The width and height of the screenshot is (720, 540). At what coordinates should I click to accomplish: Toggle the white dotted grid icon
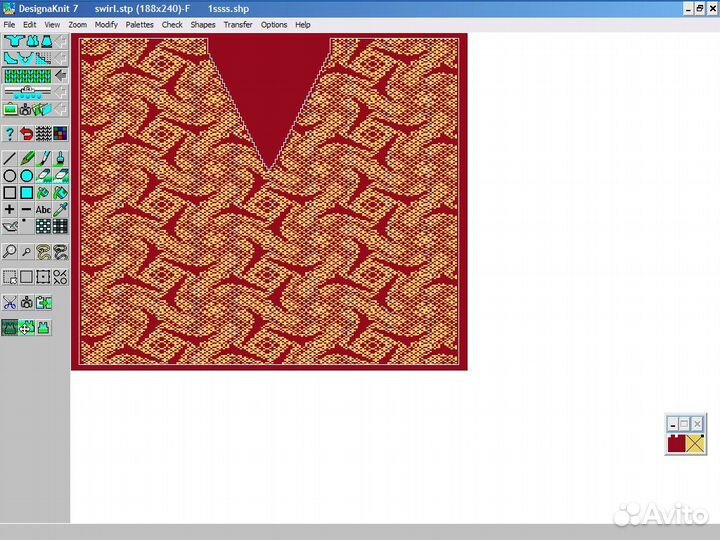click(44, 226)
